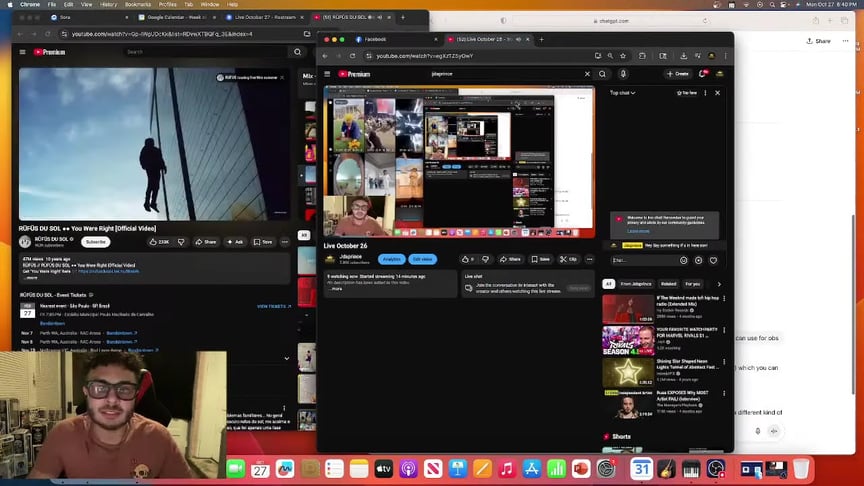The width and height of the screenshot is (864, 486).
Task: Switch to the Facebook tab
Action: point(374,39)
